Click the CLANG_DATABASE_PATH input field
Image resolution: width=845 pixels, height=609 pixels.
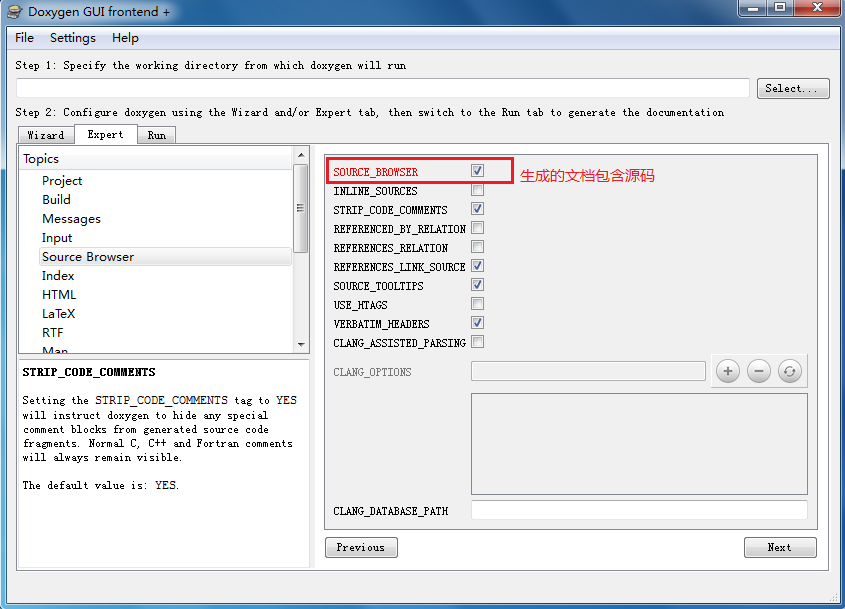(639, 510)
